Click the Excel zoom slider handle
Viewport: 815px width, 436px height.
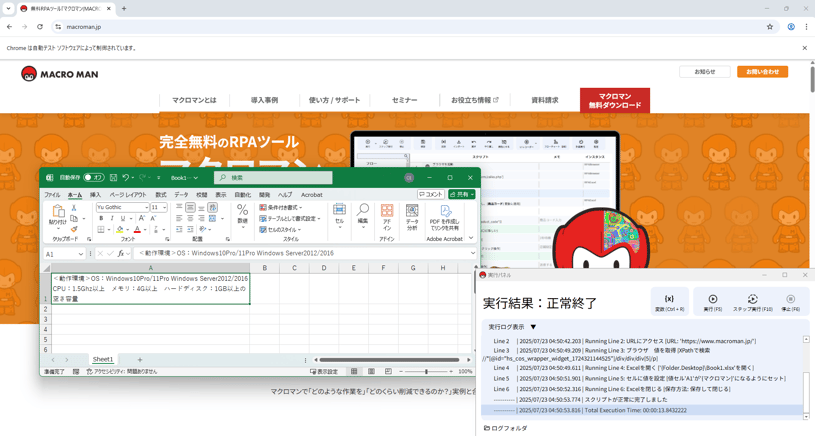pos(426,372)
